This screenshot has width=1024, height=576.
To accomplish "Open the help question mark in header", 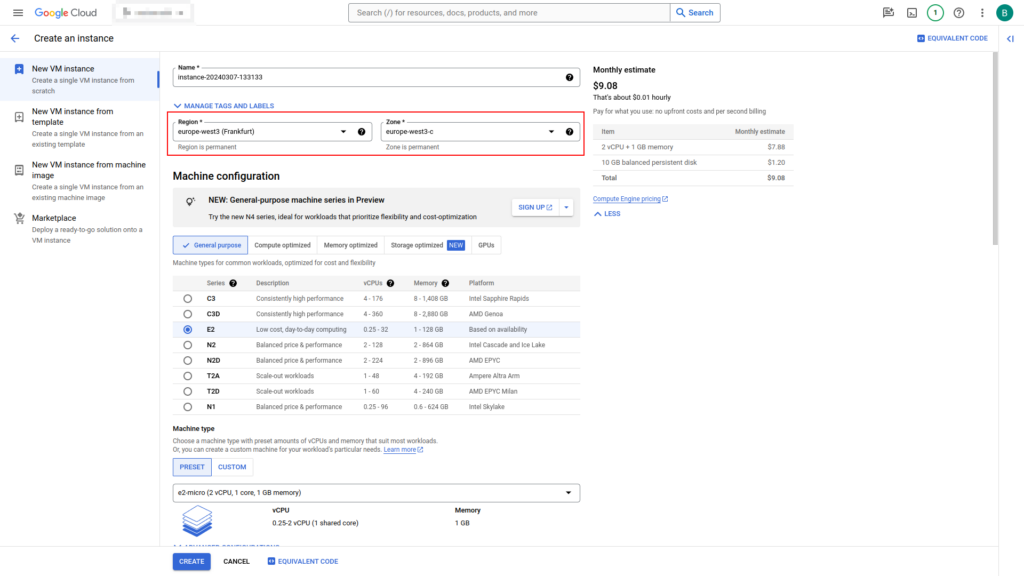I will point(959,13).
